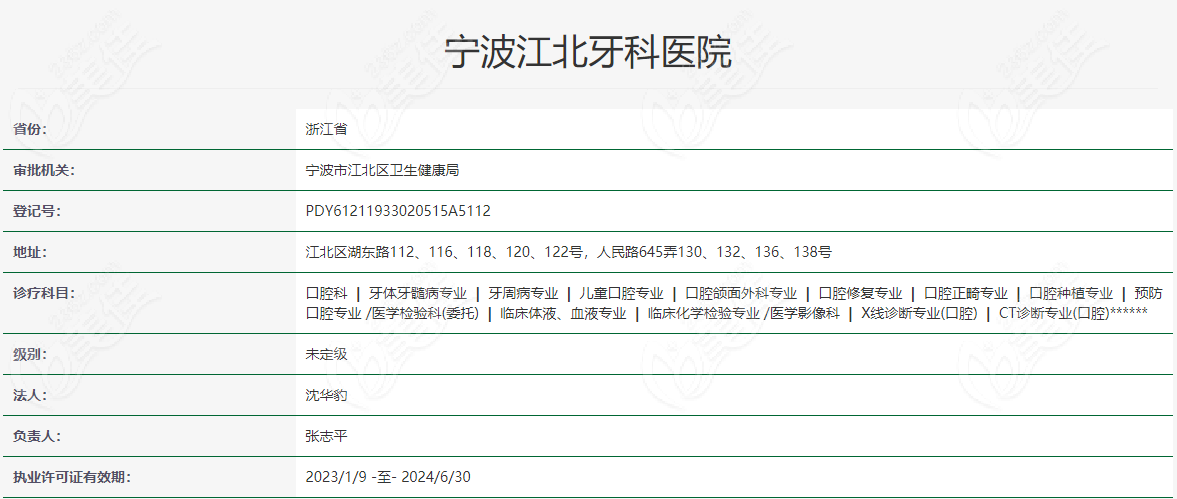This screenshot has width=1177, height=499.
Task: Click 牙周病专业 specialty
Action: [523, 293]
